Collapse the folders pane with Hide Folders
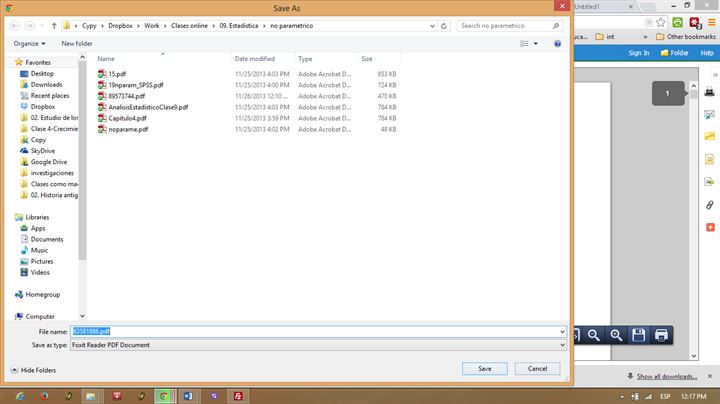The width and height of the screenshot is (720, 404). tap(33, 370)
